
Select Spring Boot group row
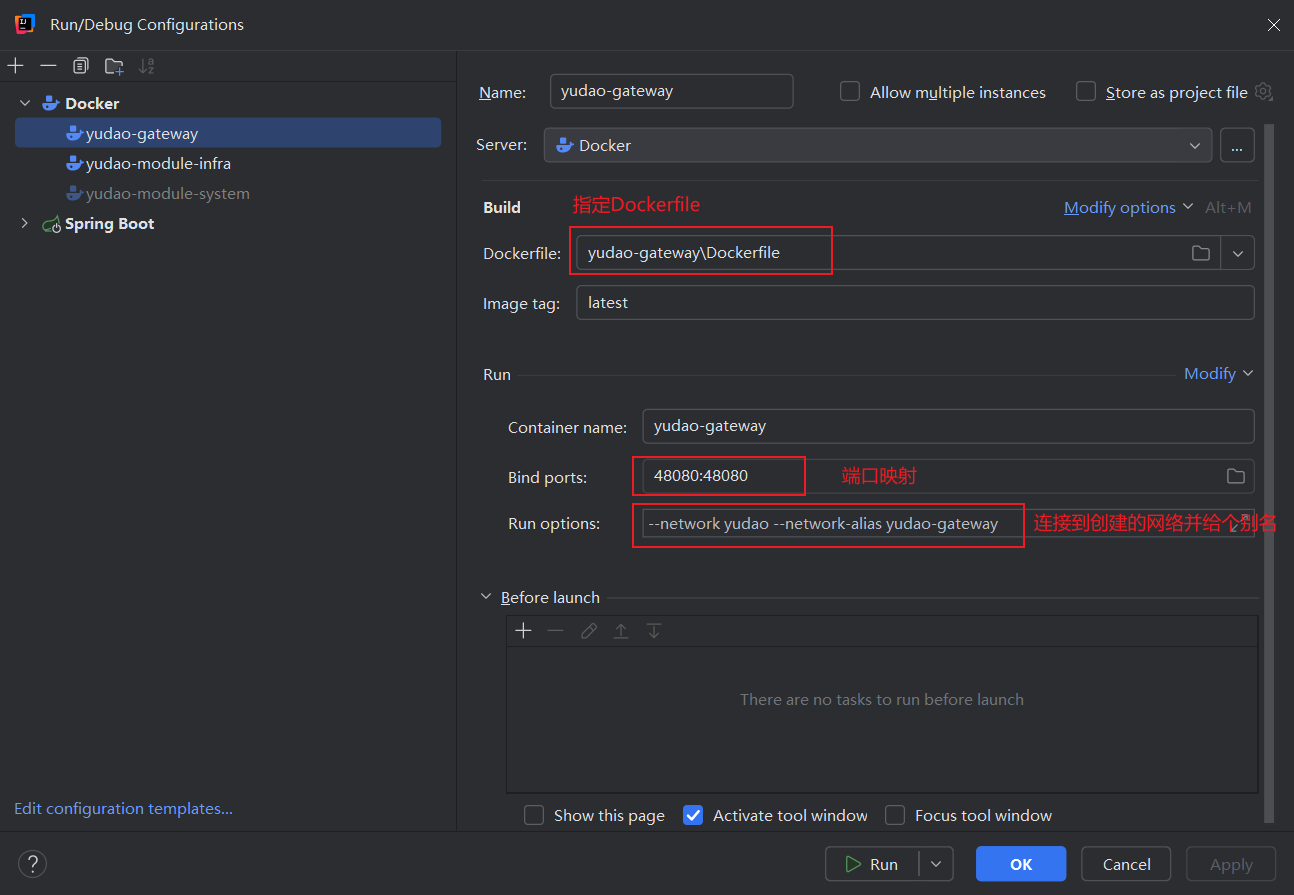228,223
